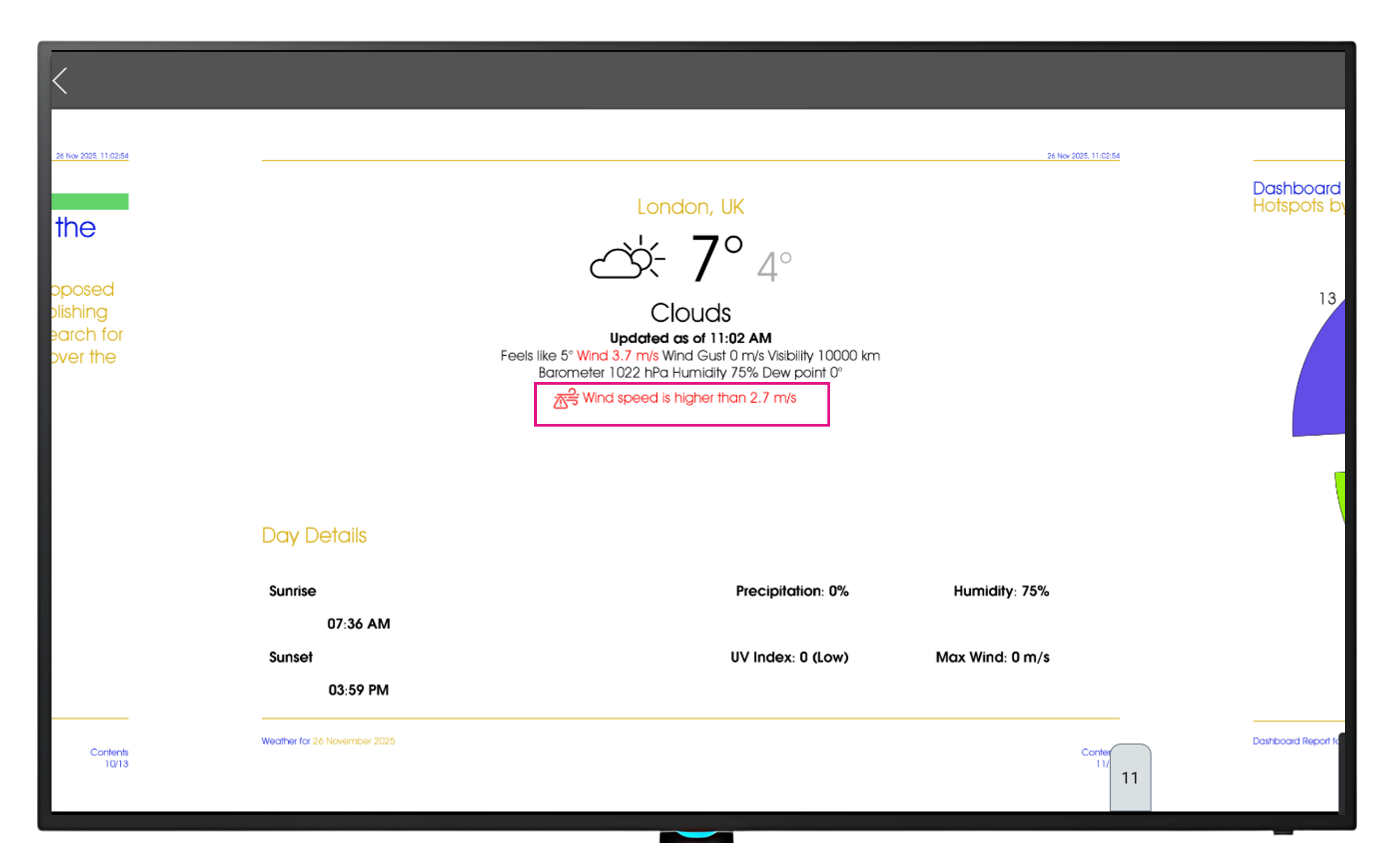Open Contents link on page 10/13
Image resolution: width=1400 pixels, height=843 pixels.
(x=109, y=752)
